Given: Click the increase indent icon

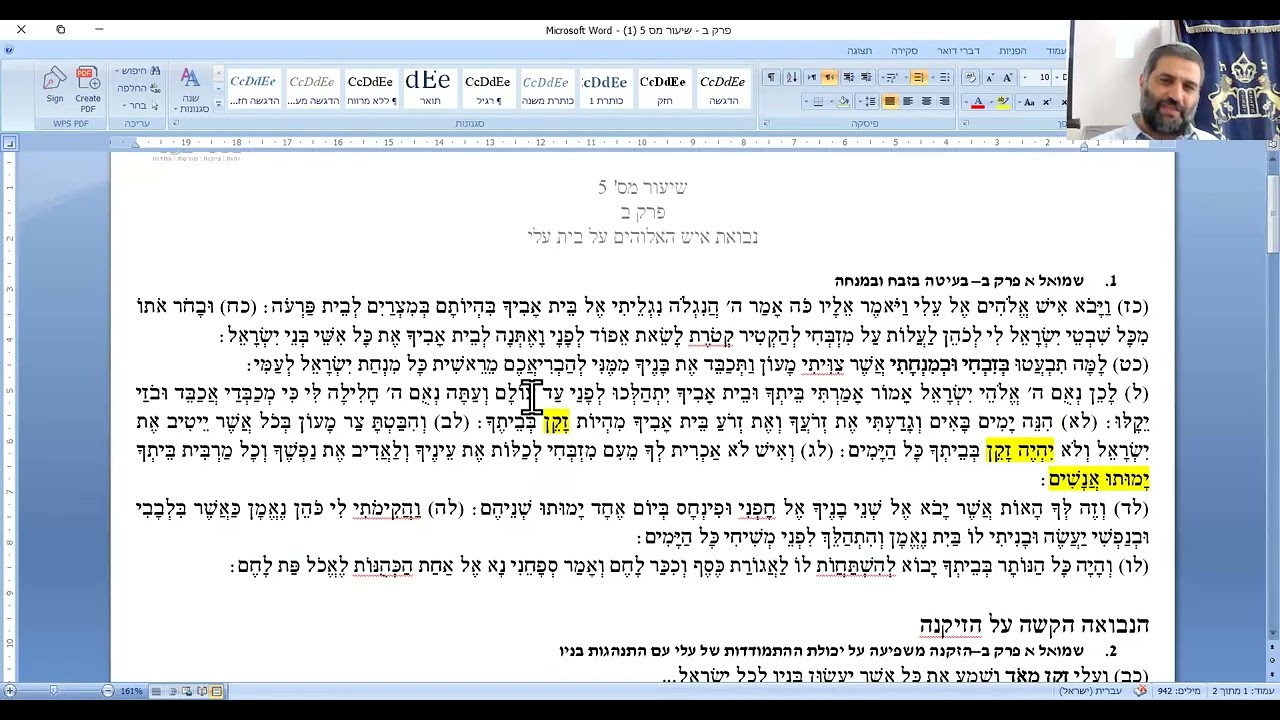Looking at the screenshot, I should (x=848, y=77).
